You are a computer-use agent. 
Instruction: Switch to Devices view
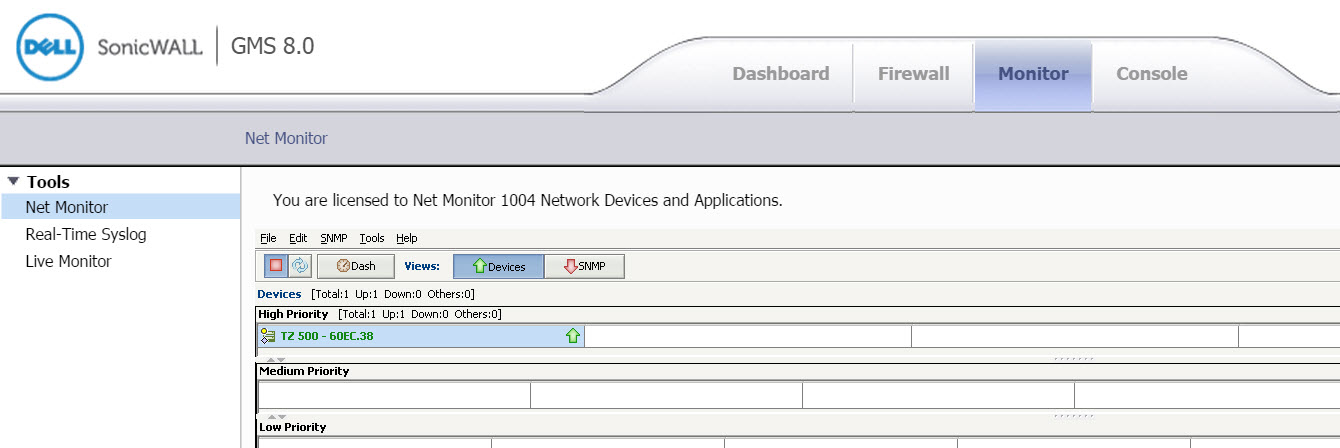point(498,266)
